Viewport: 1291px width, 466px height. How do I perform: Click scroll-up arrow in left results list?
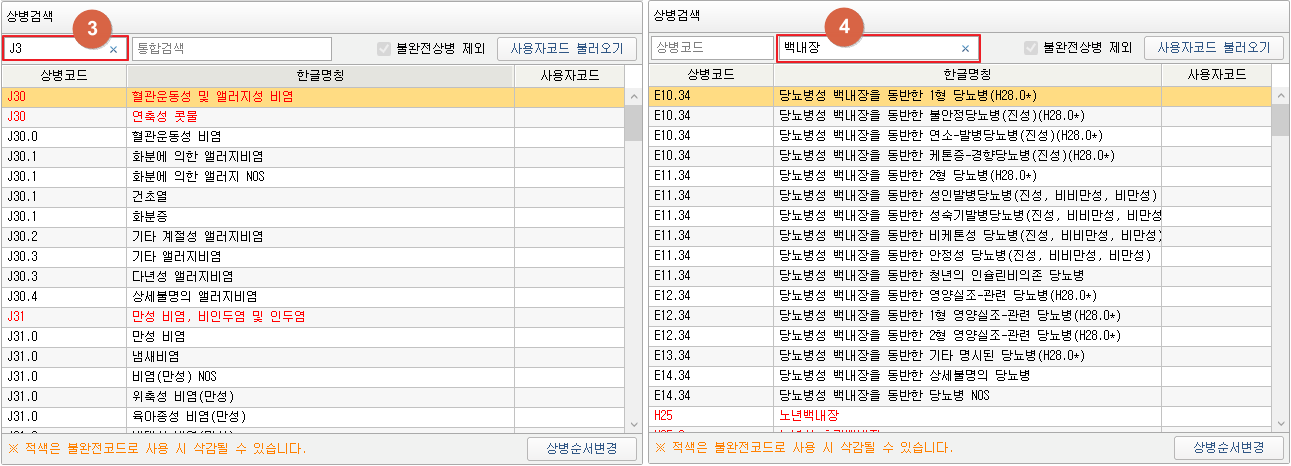[x=632, y=96]
